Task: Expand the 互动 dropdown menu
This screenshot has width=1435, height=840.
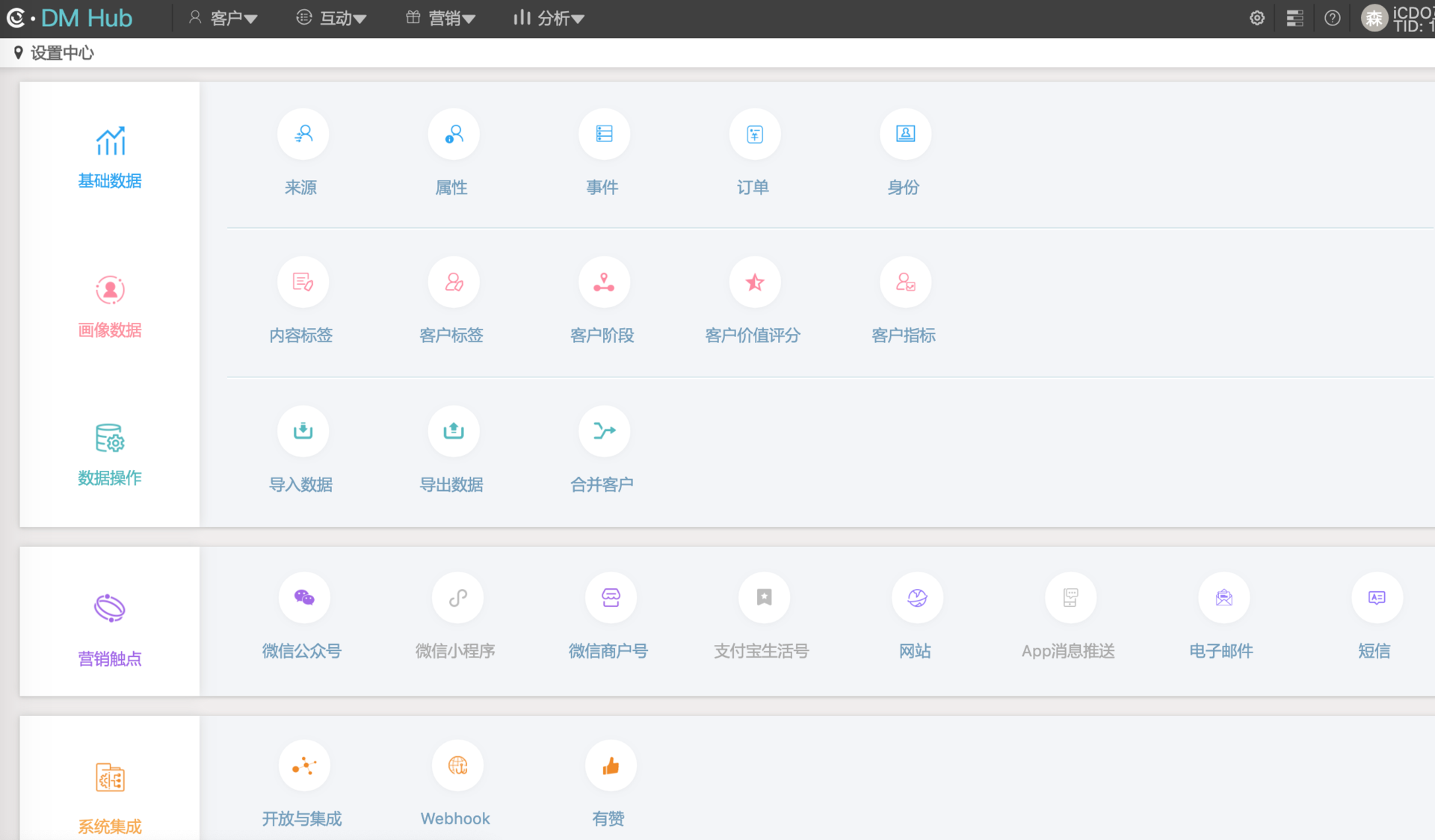Action: pos(331,18)
